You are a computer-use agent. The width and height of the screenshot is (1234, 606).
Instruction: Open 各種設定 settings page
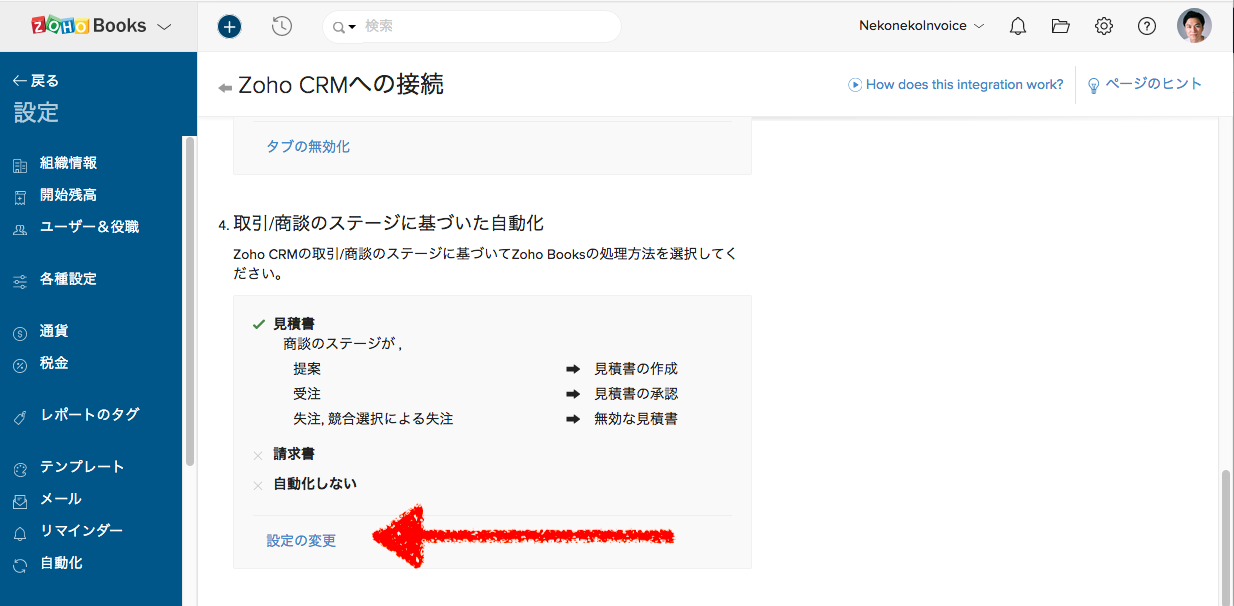pyautogui.click(x=68, y=279)
